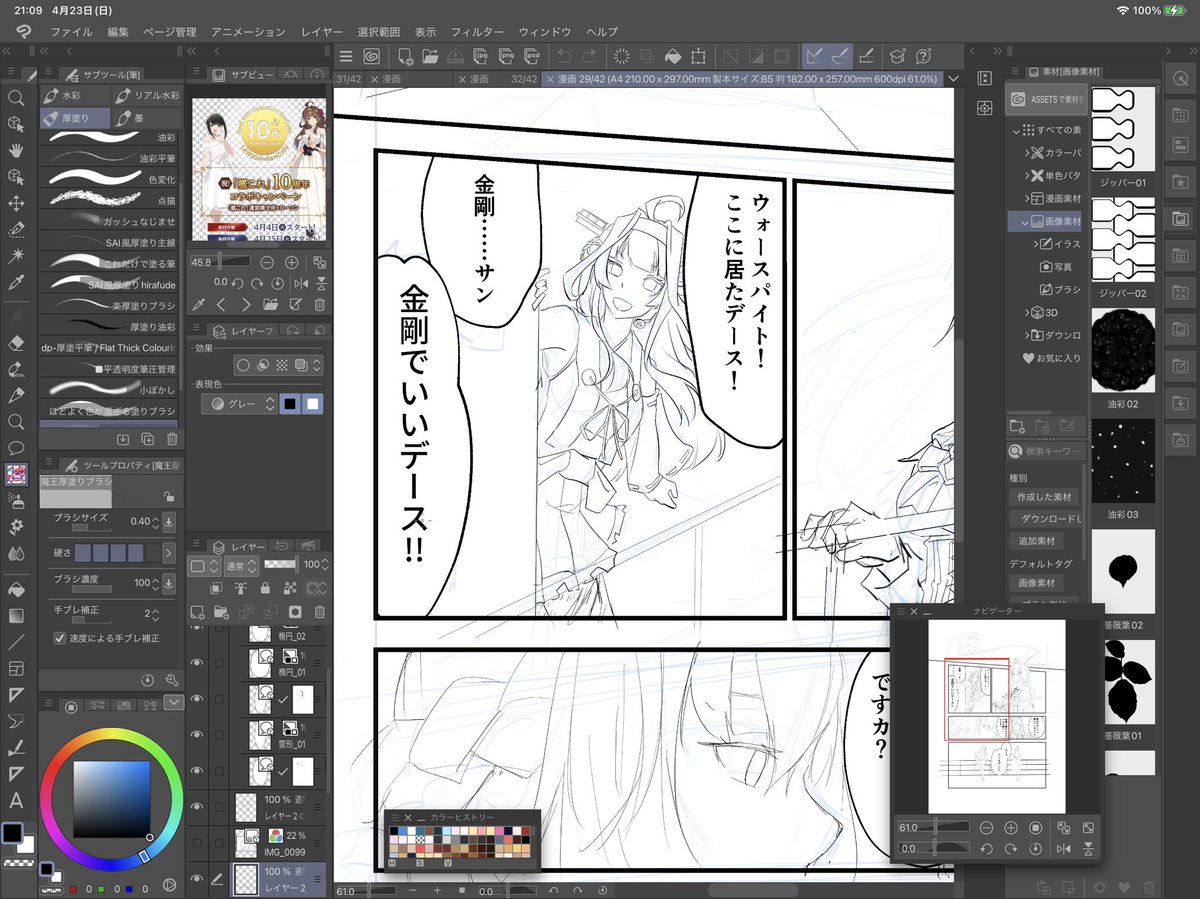Expand カラーパ folder in material tree
Viewport: 1200px width, 899px height.
(1028, 153)
